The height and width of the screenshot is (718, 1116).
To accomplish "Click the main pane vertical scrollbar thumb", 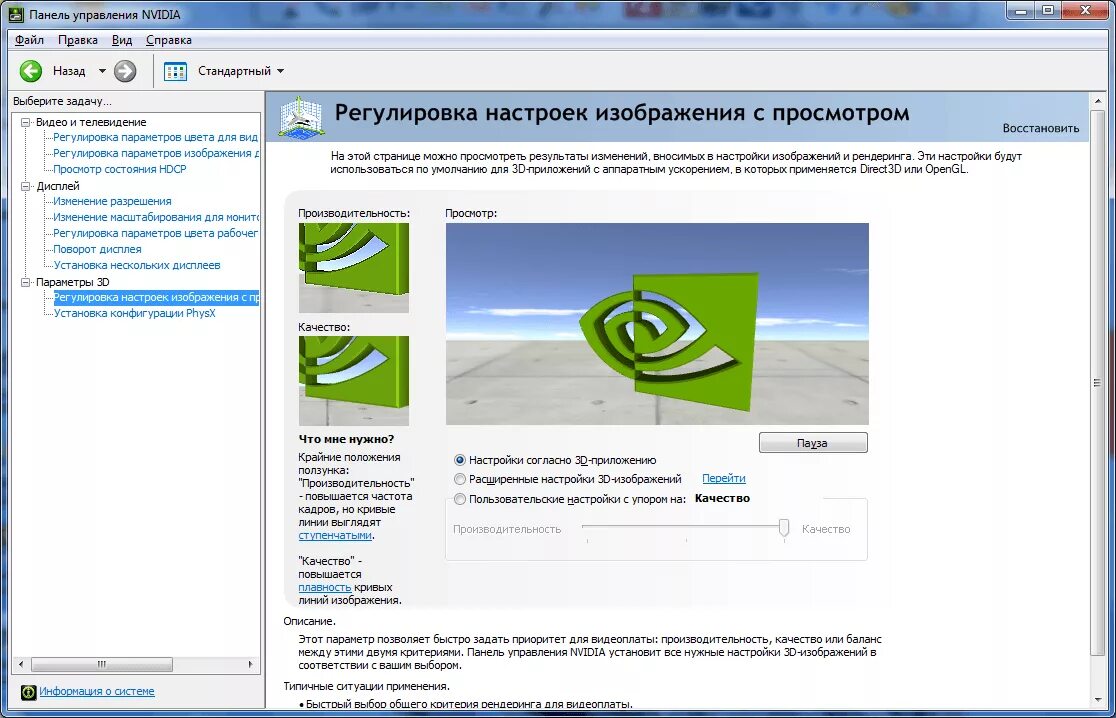I will [x=1097, y=383].
